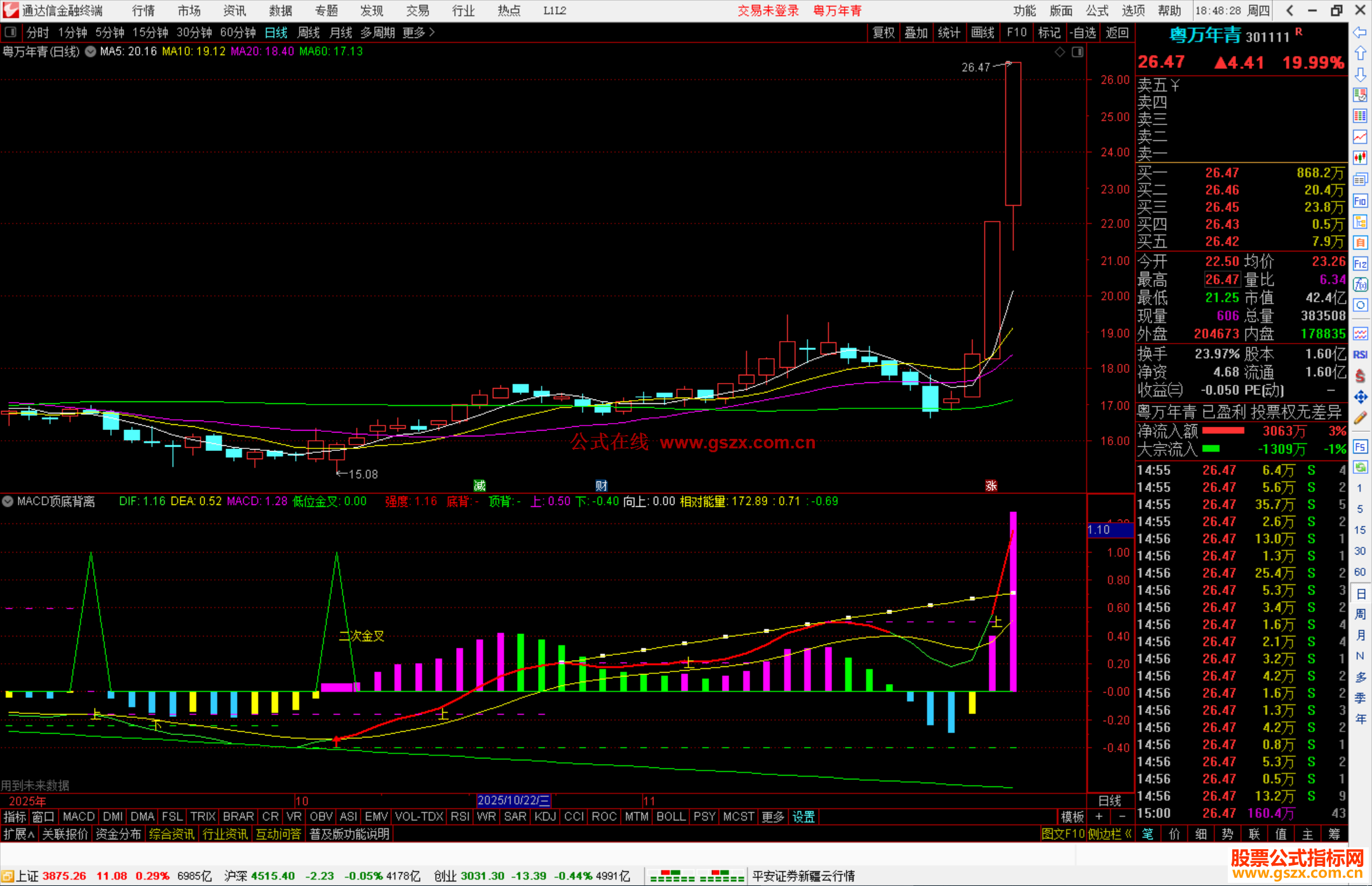Click the 复权 button
The image size is (1372, 886).
coord(883,32)
